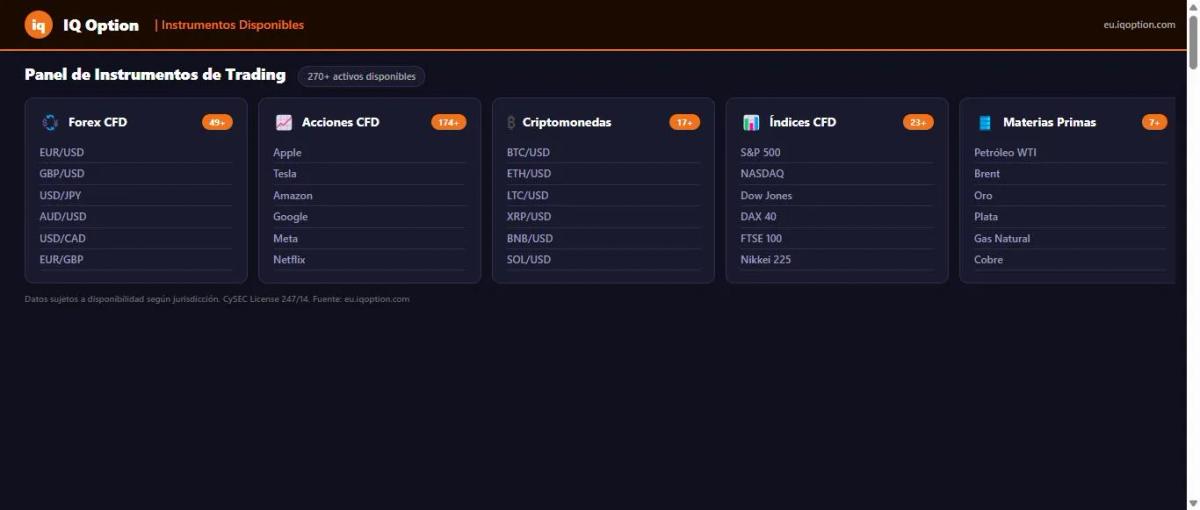Click the 7+ badge on Materias Primas
The width and height of the screenshot is (1200, 510).
pos(1154,122)
